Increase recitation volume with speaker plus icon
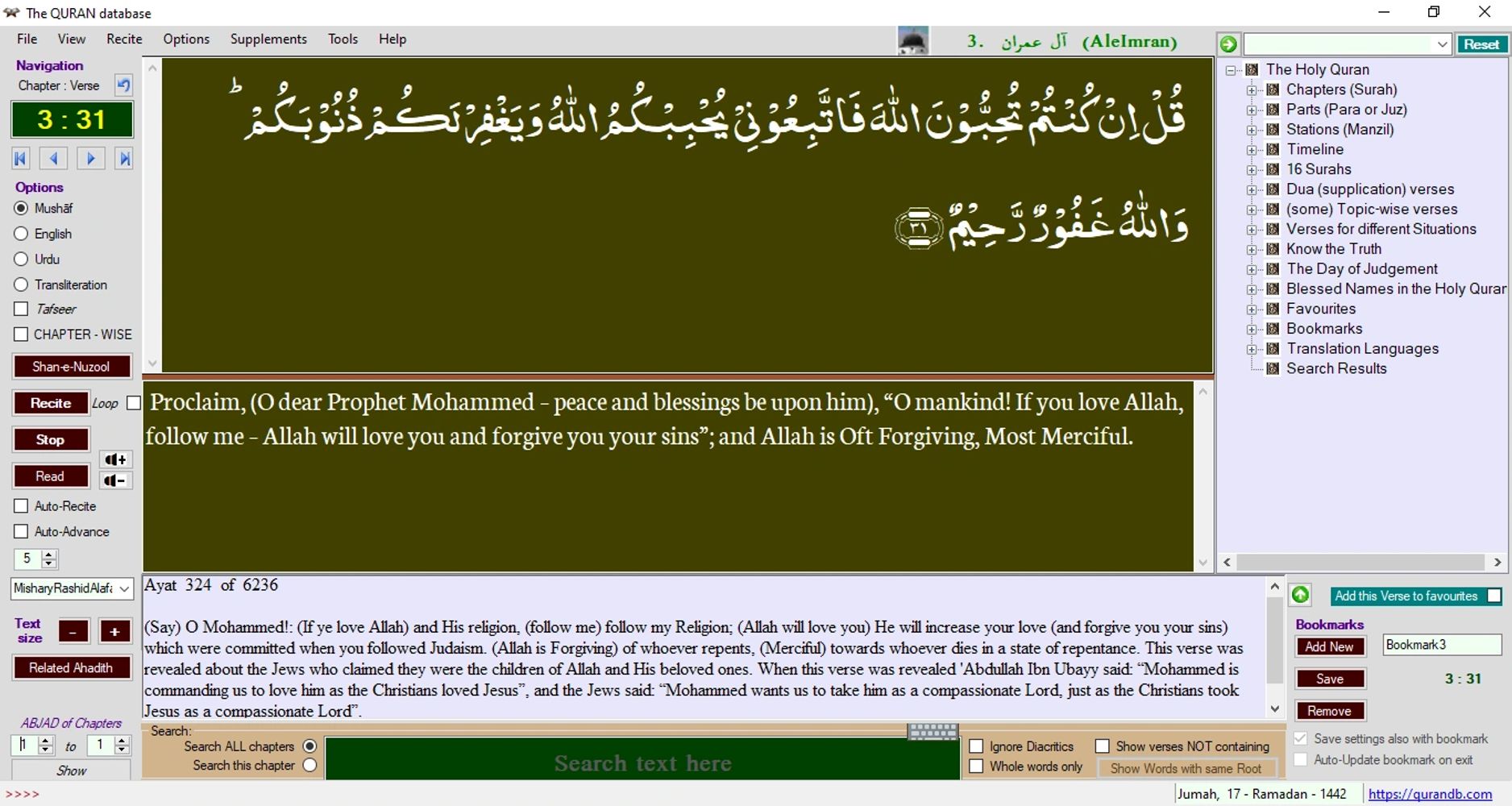 pyautogui.click(x=115, y=459)
